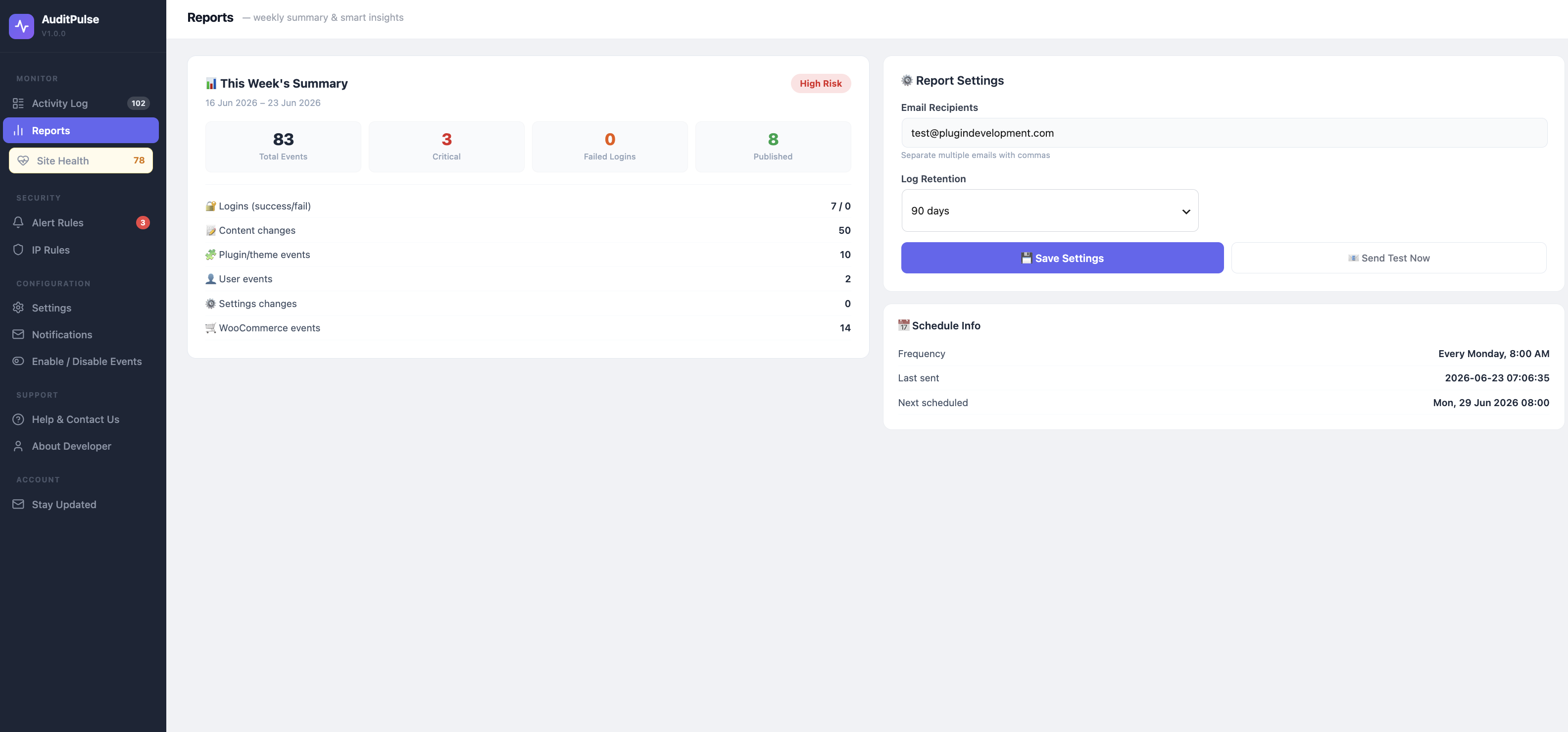Open Settings in the sidebar
1568x732 pixels.
coord(81,308)
